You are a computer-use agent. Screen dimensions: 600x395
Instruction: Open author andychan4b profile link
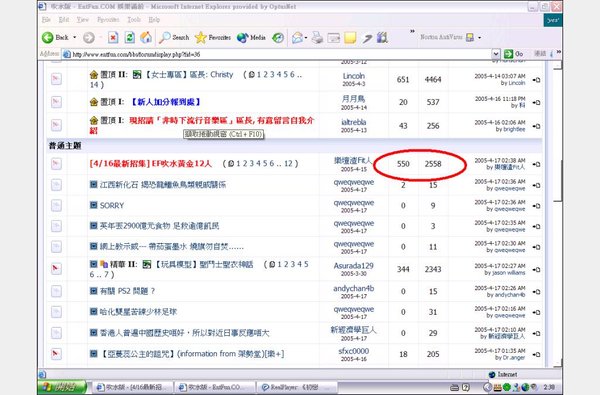(354, 288)
